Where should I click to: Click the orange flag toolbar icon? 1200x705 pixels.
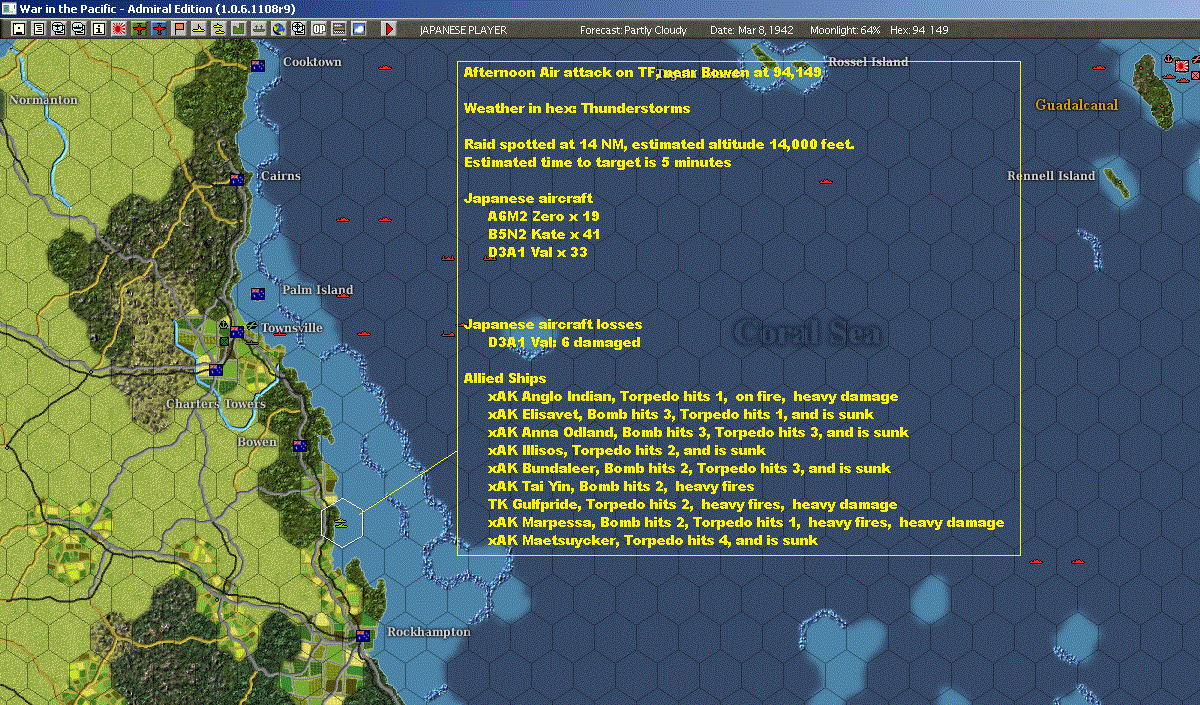[x=179, y=29]
